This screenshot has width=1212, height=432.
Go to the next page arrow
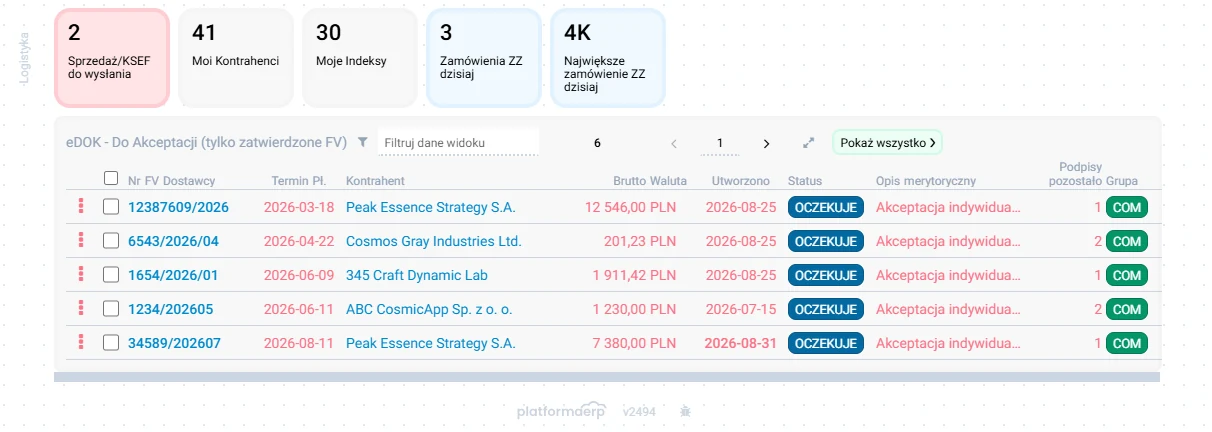(766, 143)
